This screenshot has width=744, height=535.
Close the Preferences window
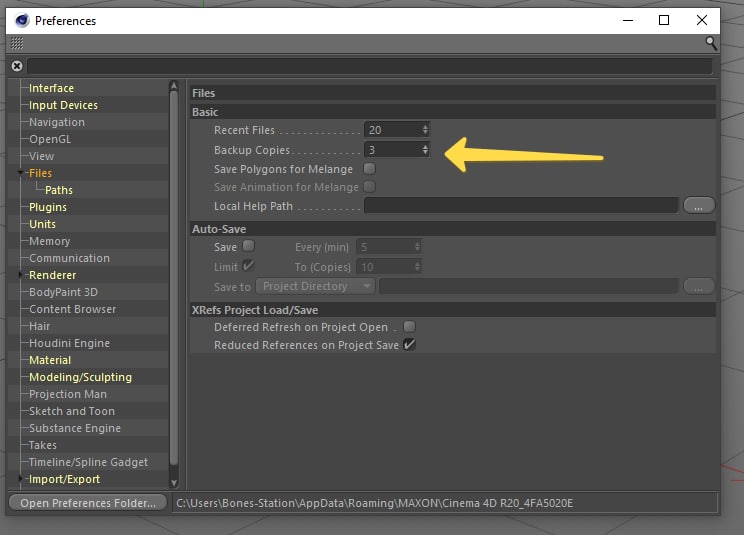coord(702,20)
